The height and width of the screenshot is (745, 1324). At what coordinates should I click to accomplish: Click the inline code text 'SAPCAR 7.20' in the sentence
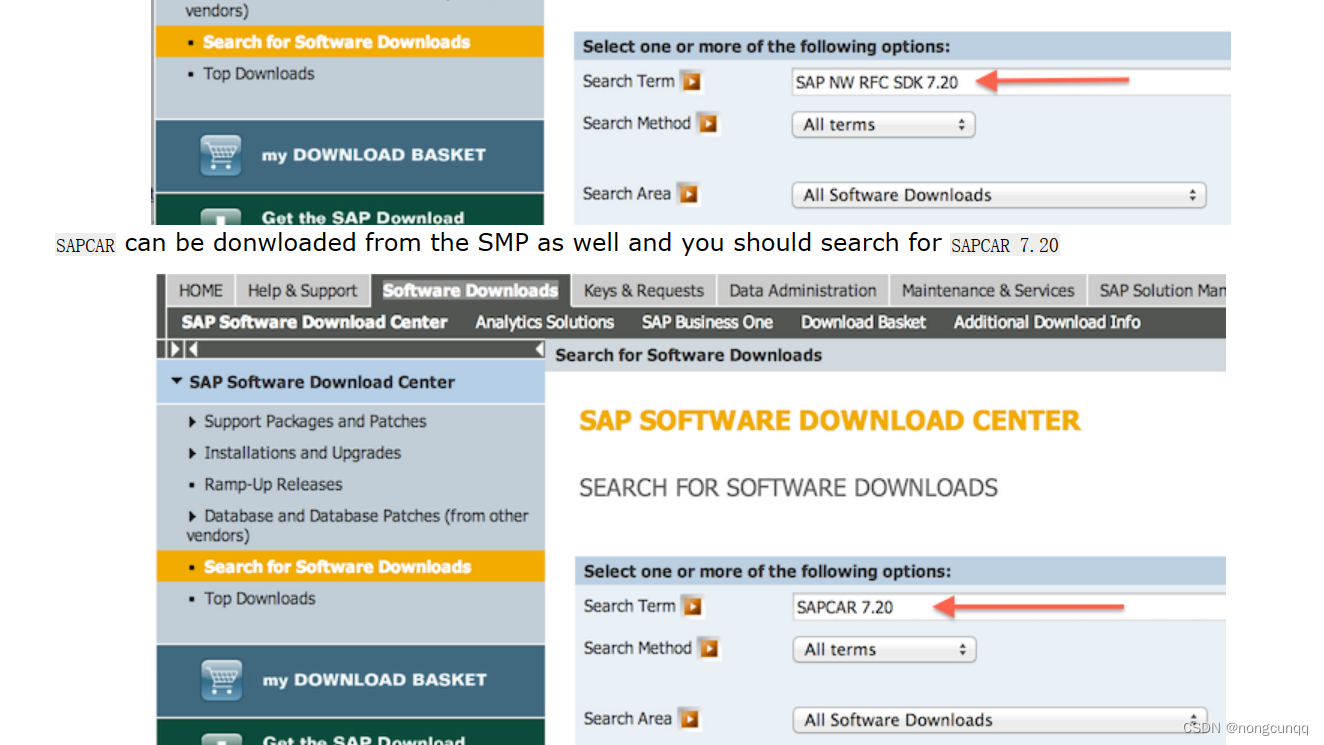[1005, 244]
